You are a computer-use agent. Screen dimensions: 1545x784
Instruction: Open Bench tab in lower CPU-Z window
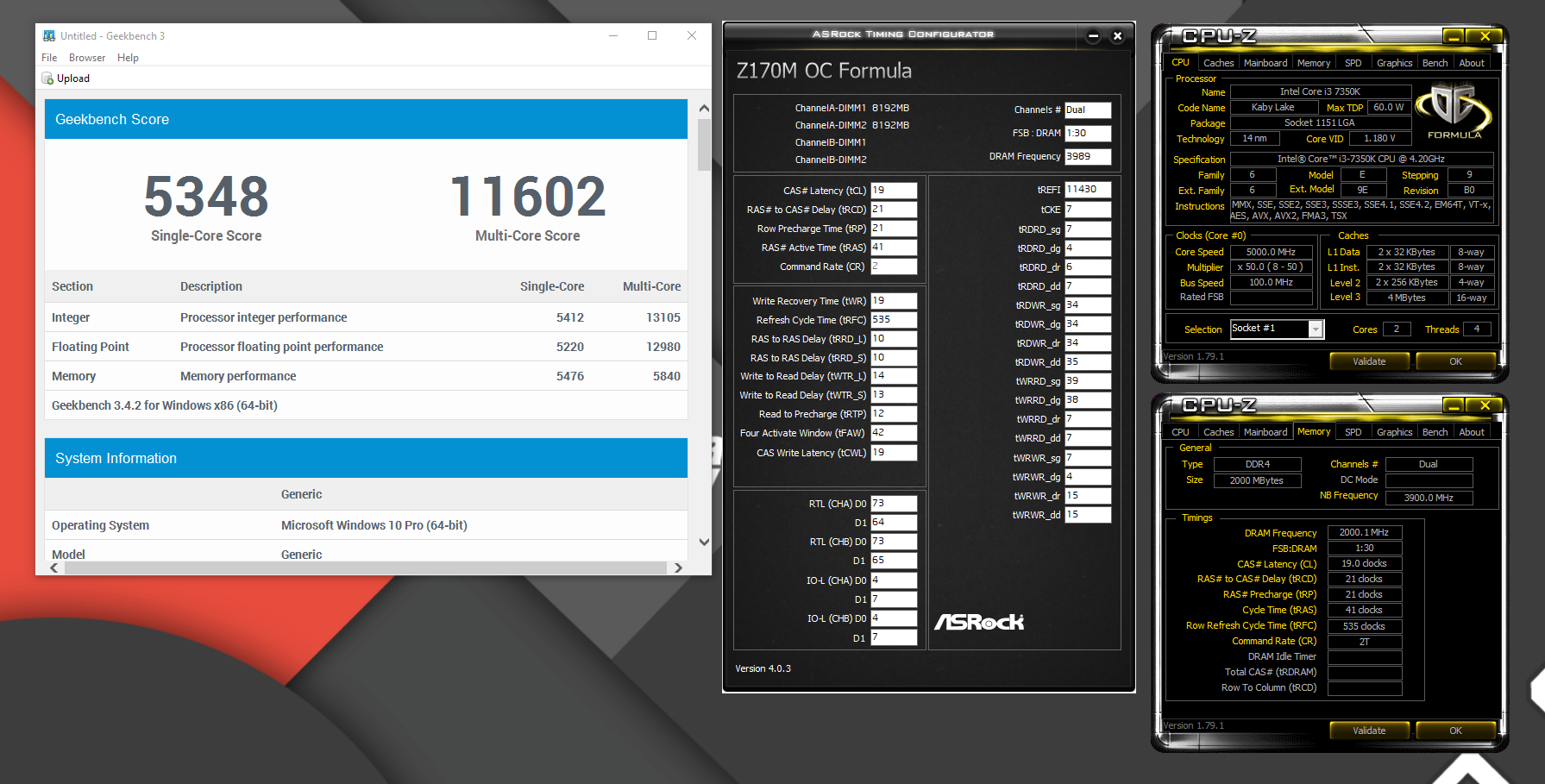pyautogui.click(x=1435, y=432)
